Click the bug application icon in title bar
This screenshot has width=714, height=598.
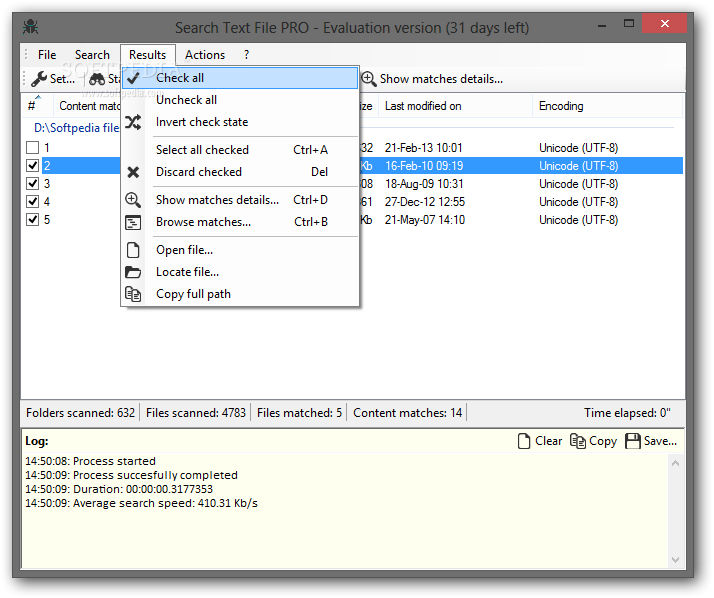coord(31,27)
